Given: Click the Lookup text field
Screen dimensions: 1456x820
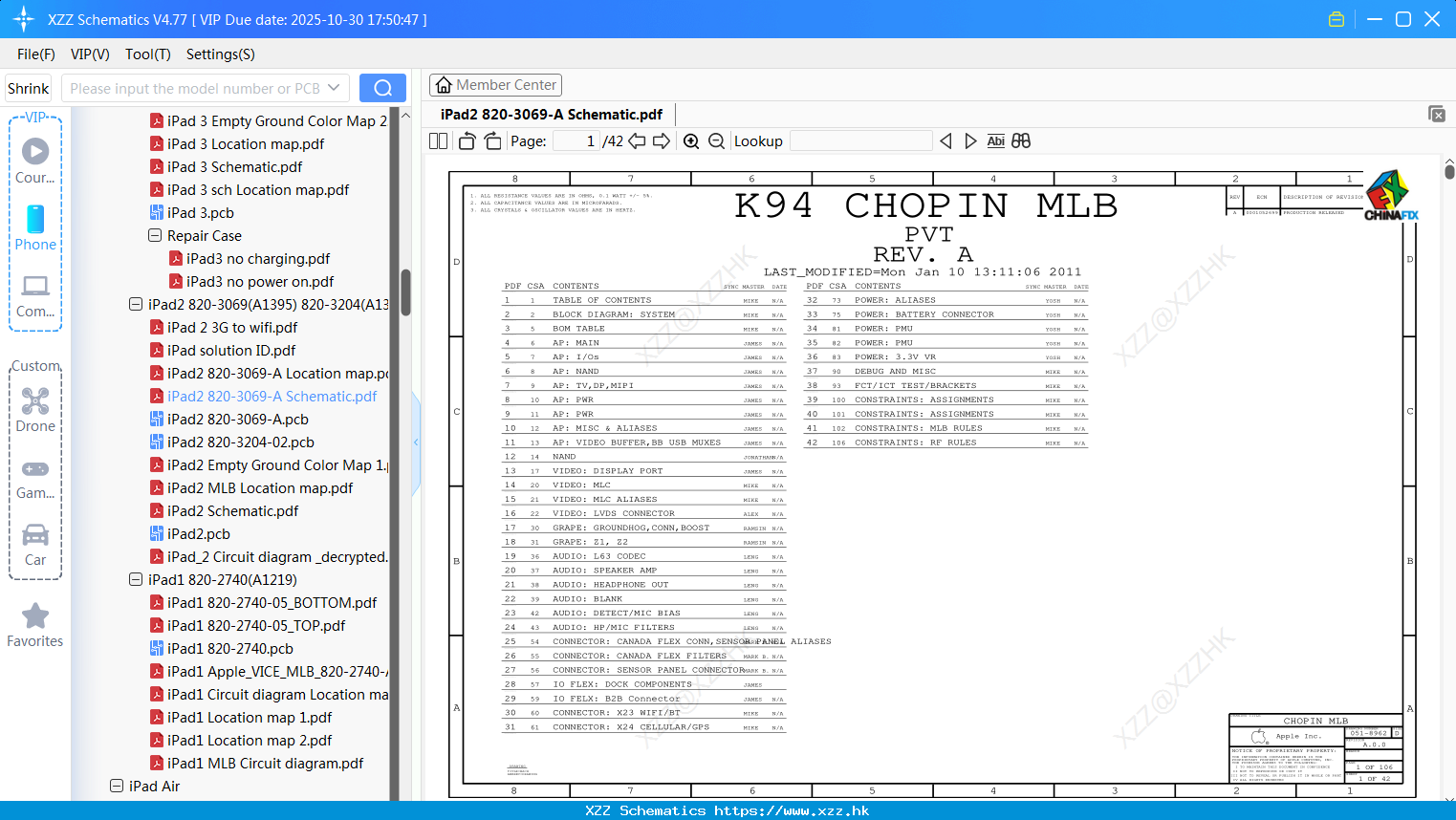Looking at the screenshot, I should tap(861, 141).
